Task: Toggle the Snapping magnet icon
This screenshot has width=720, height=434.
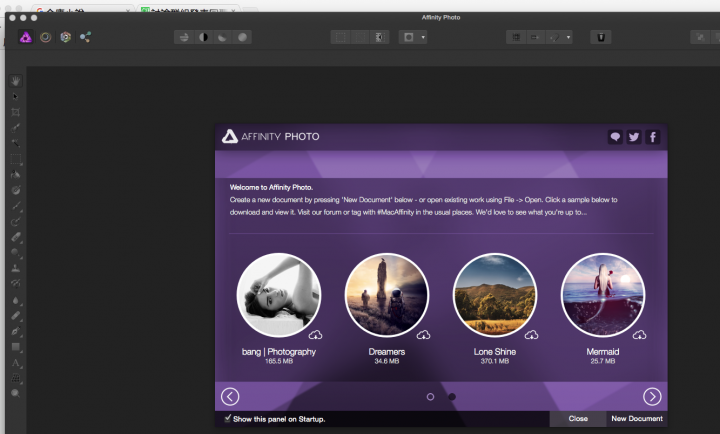Action: pyautogui.click(x=555, y=37)
